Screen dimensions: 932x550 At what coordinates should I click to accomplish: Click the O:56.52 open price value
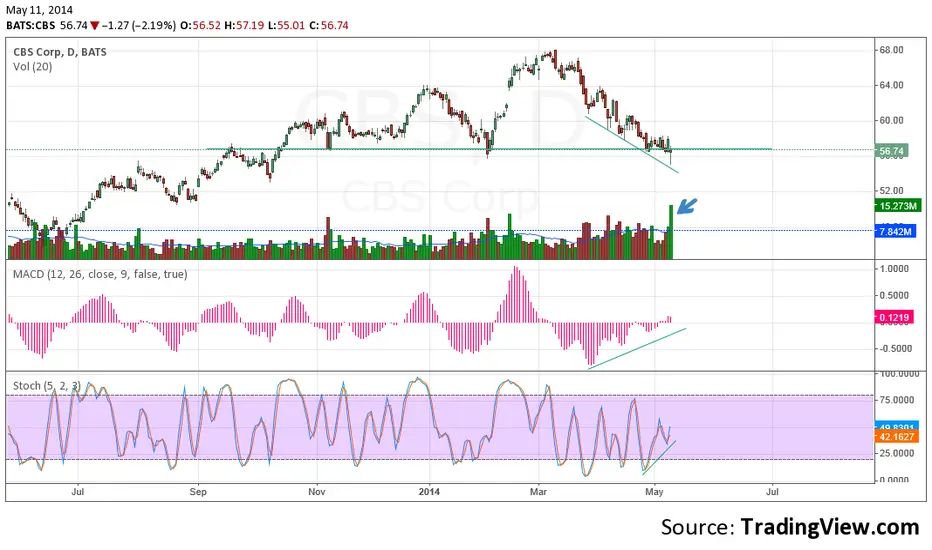click(x=200, y=26)
